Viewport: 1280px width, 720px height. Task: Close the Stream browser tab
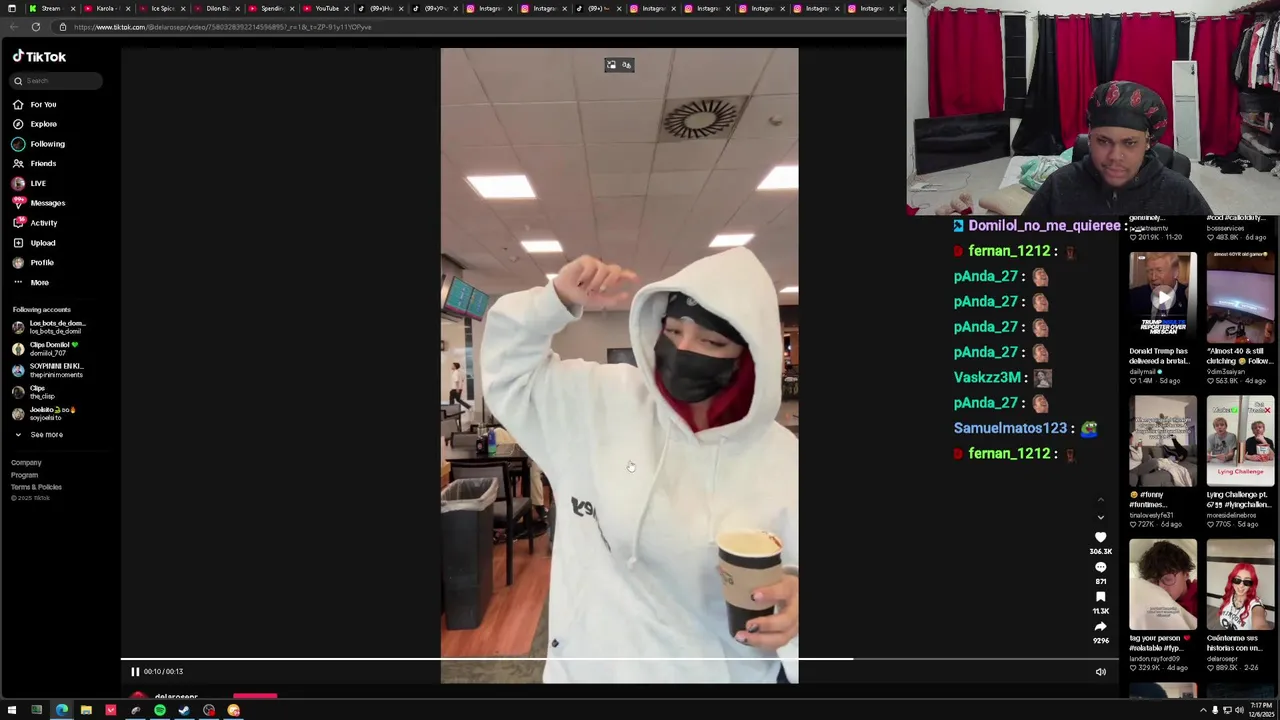(x=72, y=9)
